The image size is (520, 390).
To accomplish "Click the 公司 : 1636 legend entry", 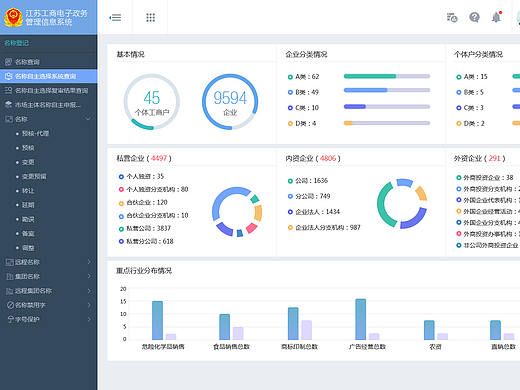I will click(x=308, y=181).
